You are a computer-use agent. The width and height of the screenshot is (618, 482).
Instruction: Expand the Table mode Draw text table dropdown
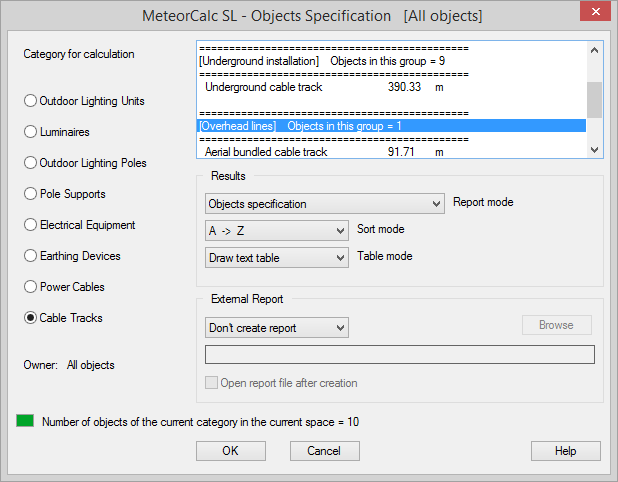(x=277, y=258)
